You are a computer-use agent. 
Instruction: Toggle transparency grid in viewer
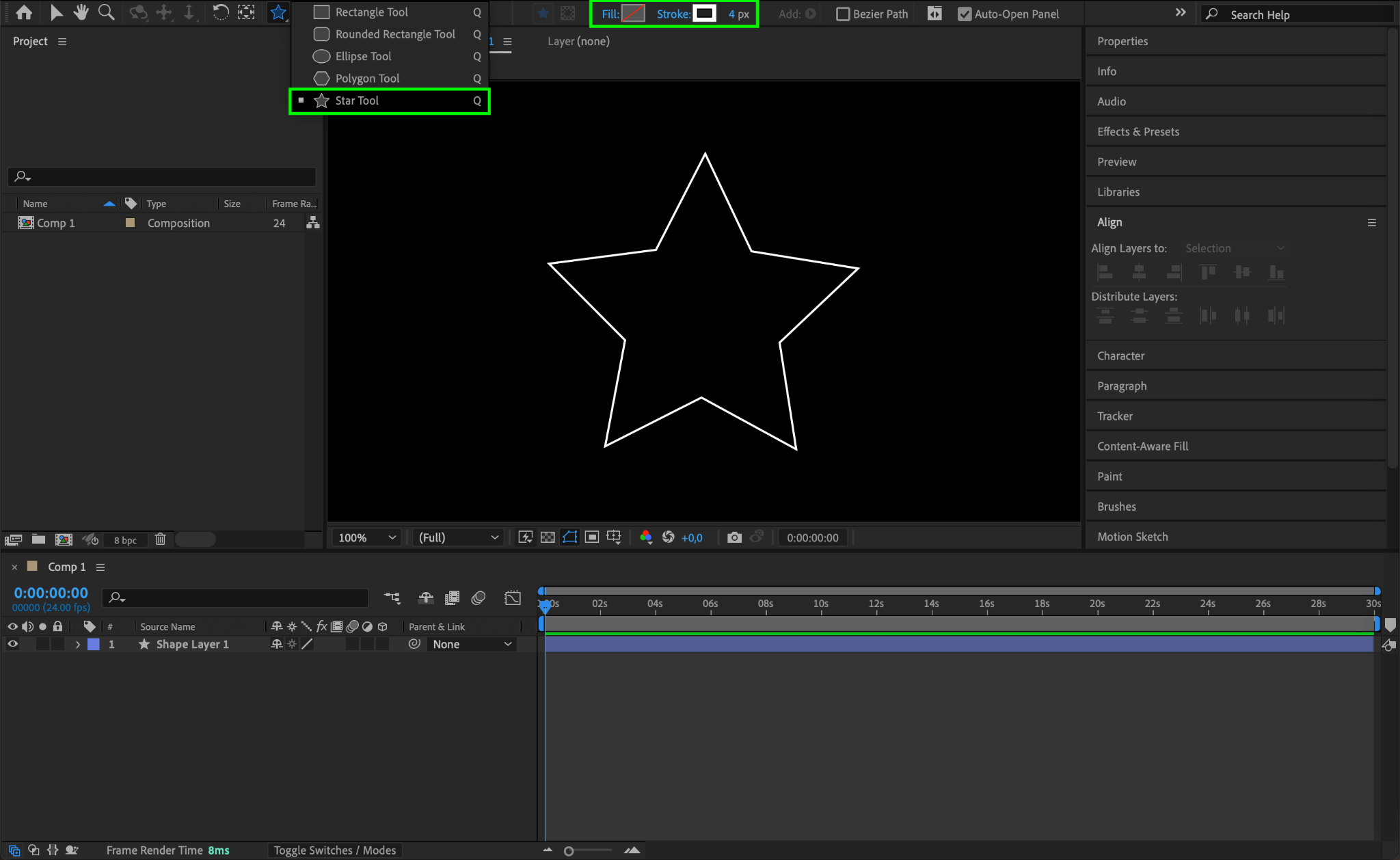pyautogui.click(x=548, y=537)
